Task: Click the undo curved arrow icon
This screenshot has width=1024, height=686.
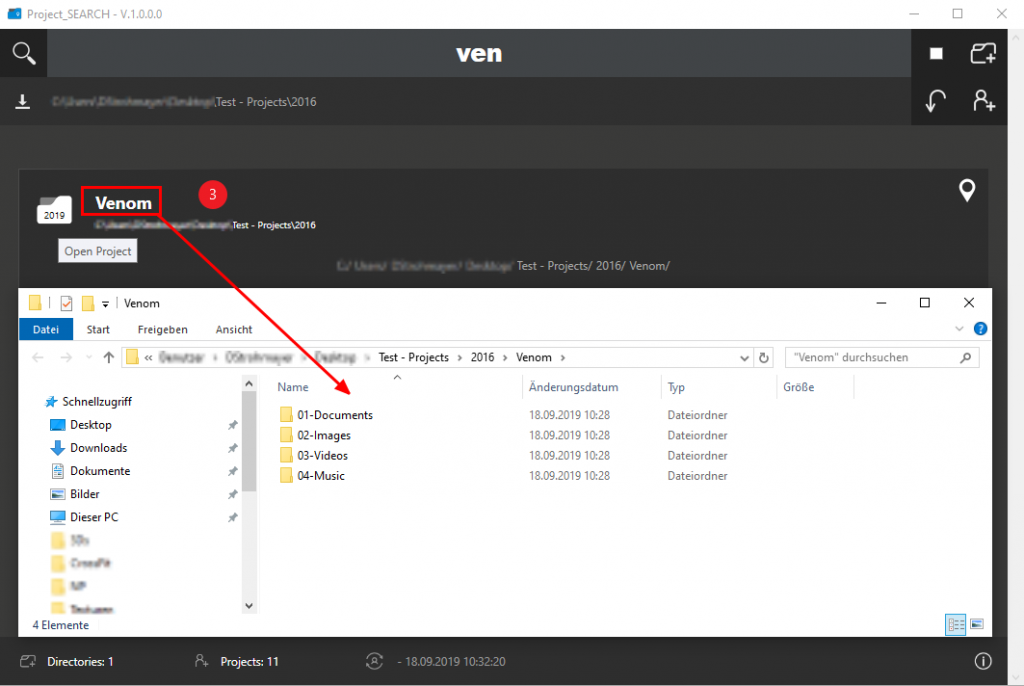Action: 936,101
